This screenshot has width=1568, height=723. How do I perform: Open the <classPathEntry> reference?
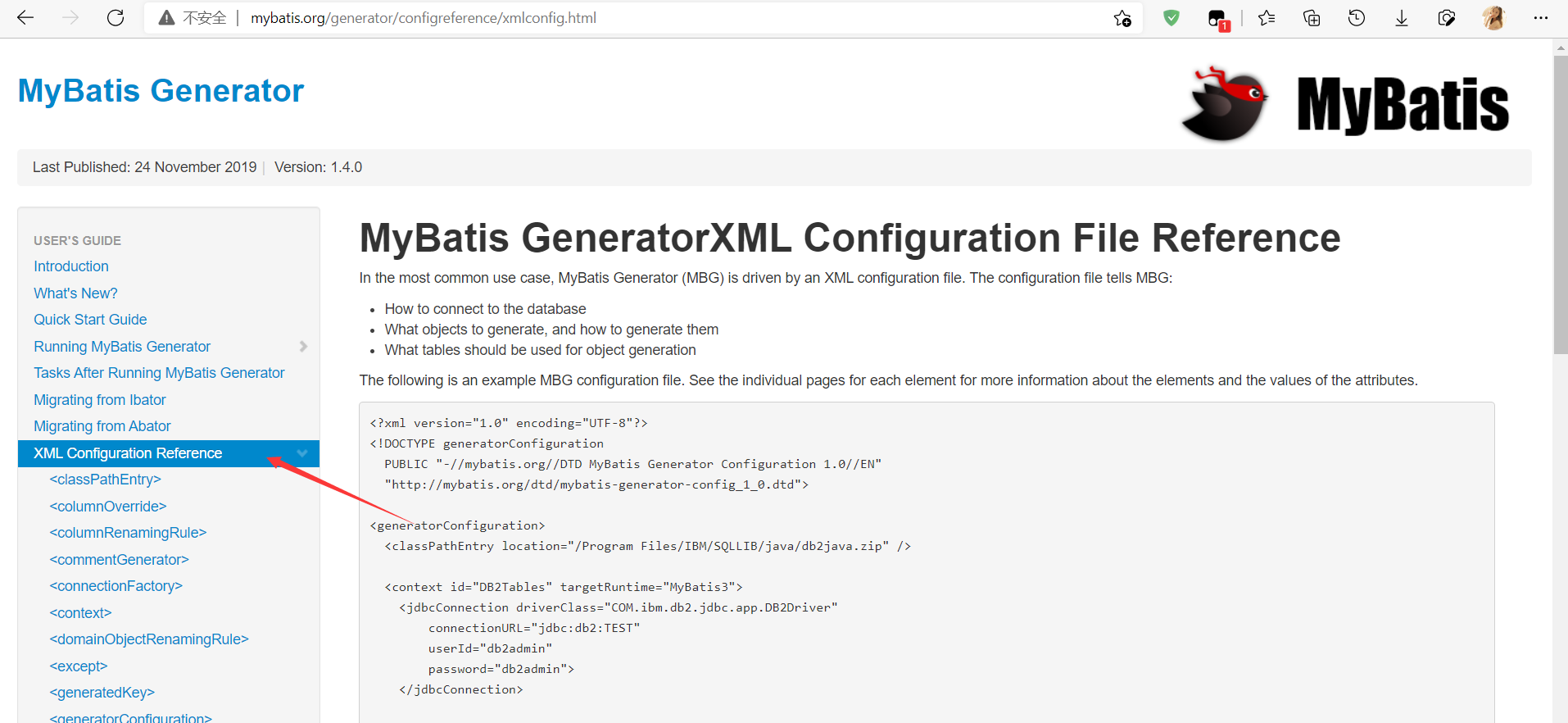pyautogui.click(x=105, y=480)
